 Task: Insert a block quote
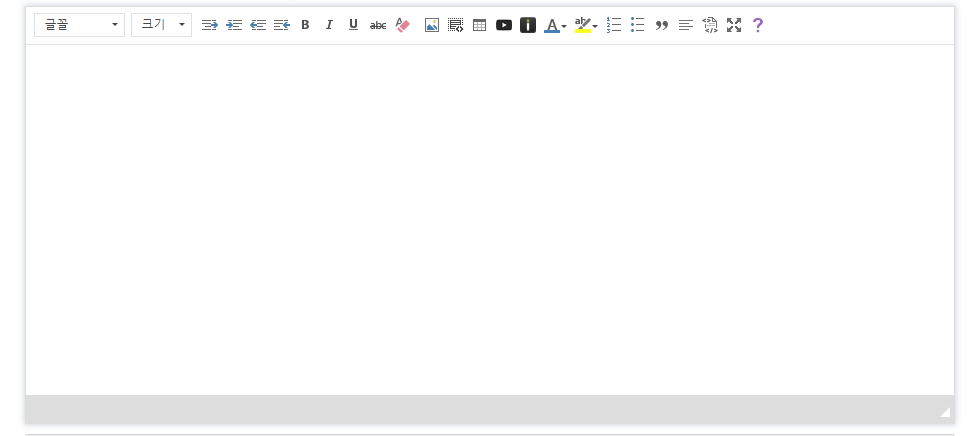point(661,25)
